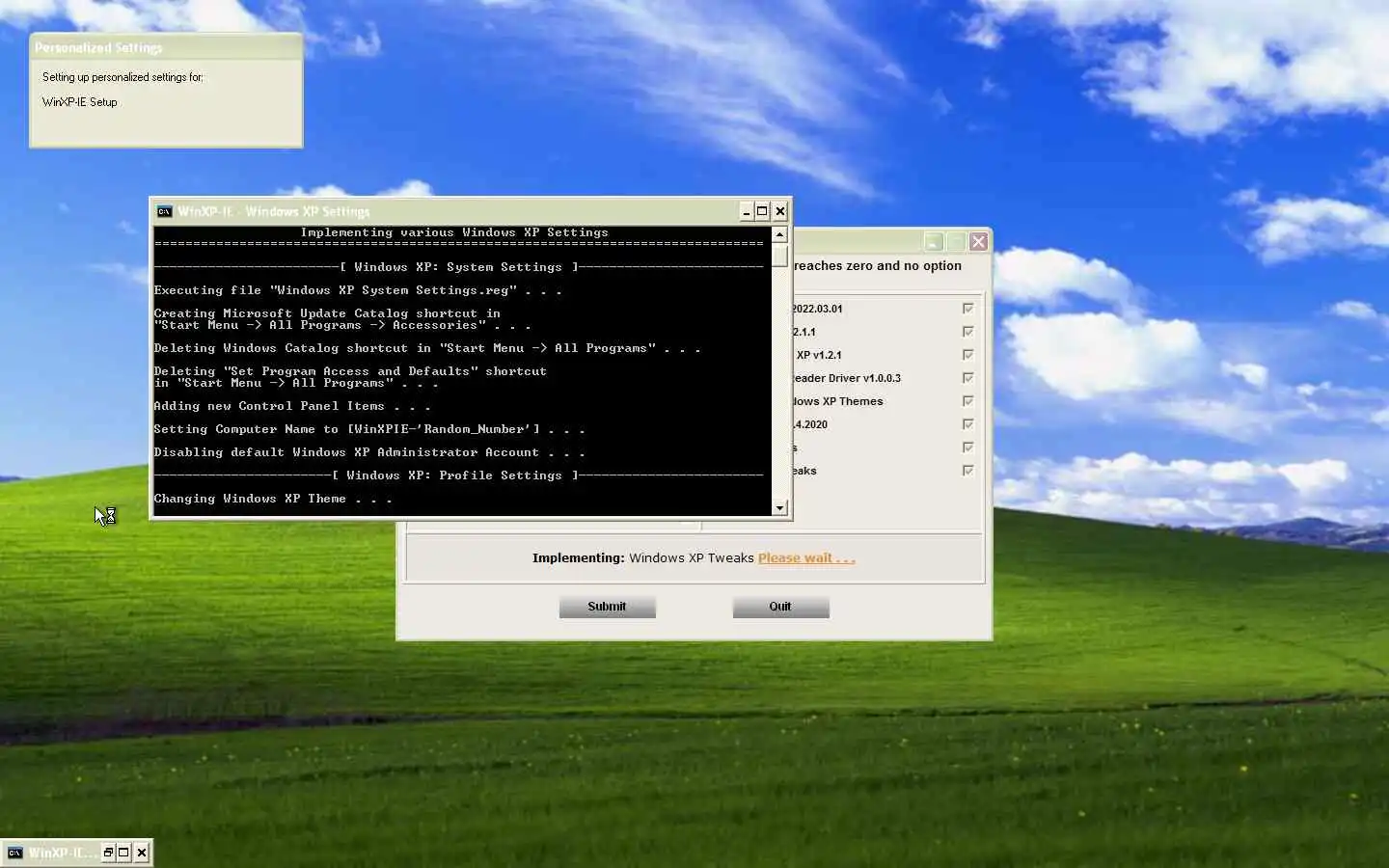
Task: Restore the minimized WinXP-IE window at the bottom-left
Action: click(x=108, y=853)
